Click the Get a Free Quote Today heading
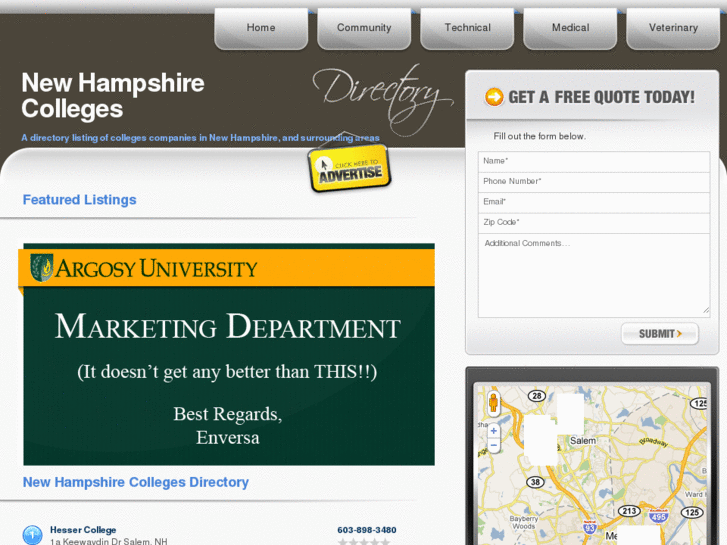This screenshot has height=545, width=727. pos(601,97)
